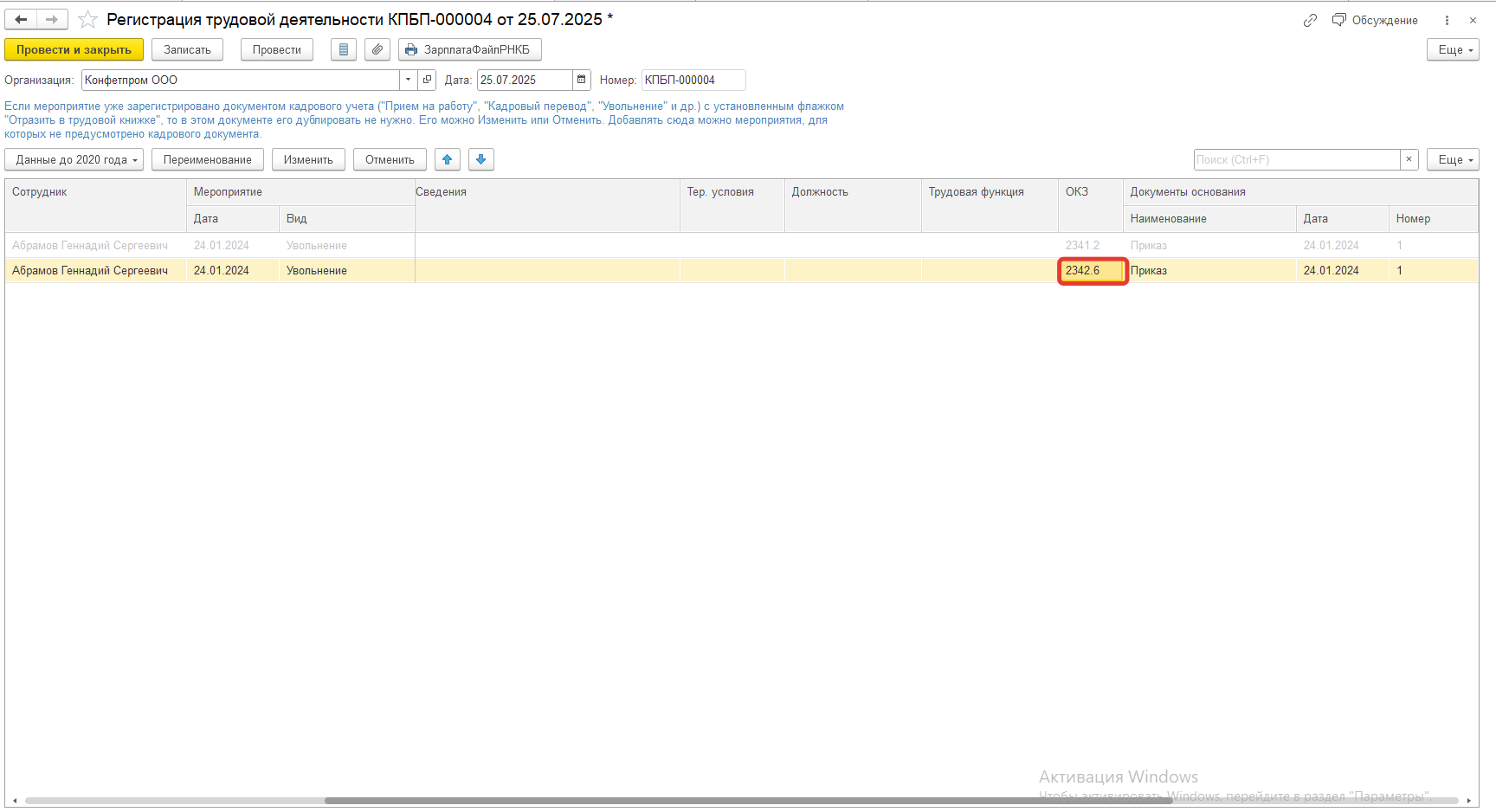This screenshot has width=1496, height=812.
Task: Open the document report list icon
Action: pyautogui.click(x=344, y=50)
